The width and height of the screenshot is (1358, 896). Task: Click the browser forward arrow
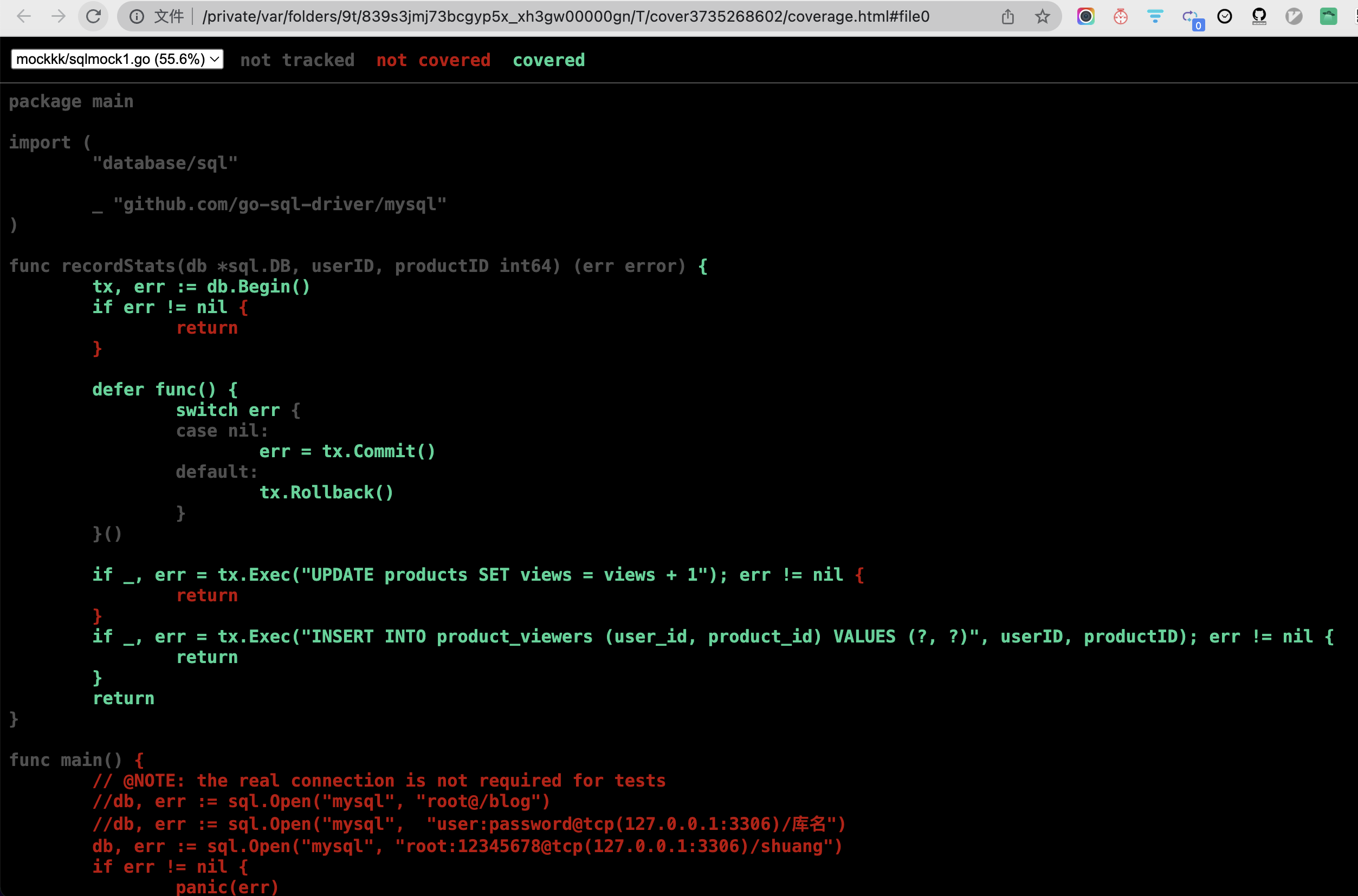(59, 17)
